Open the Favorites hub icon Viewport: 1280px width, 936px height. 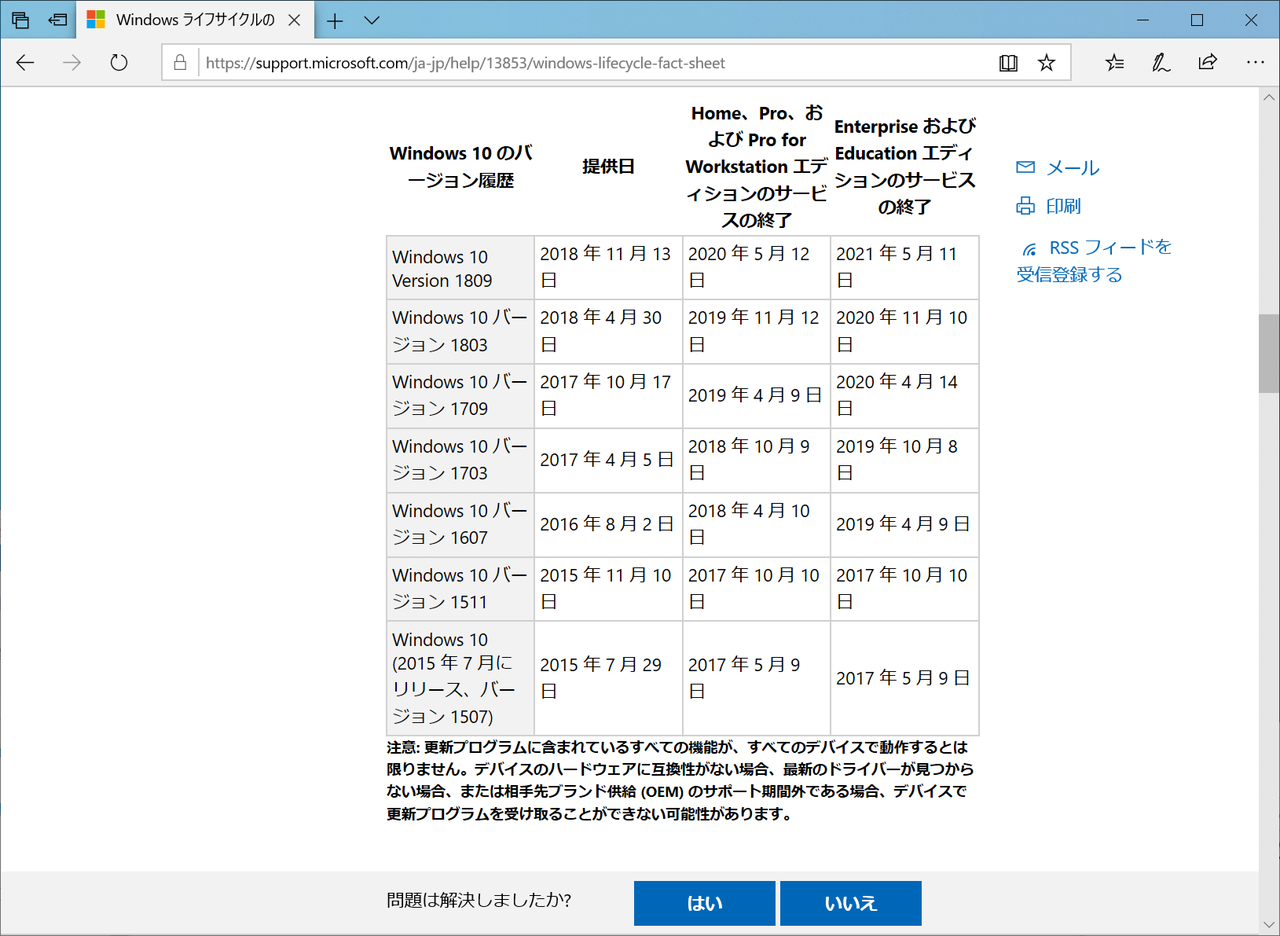click(1114, 63)
